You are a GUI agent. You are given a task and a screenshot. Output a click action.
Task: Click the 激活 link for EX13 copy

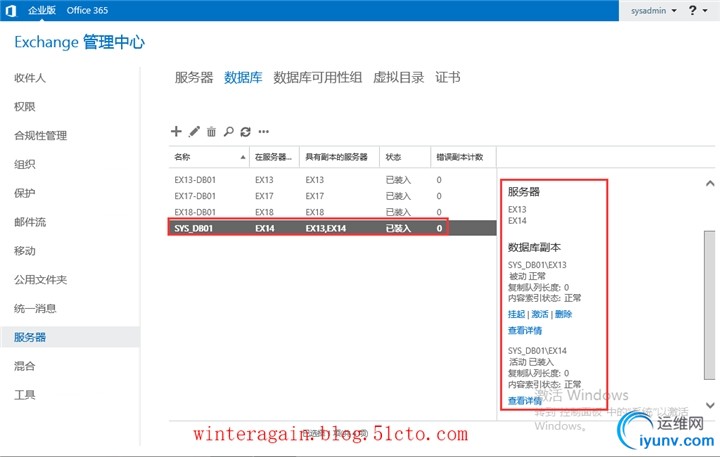coord(540,314)
